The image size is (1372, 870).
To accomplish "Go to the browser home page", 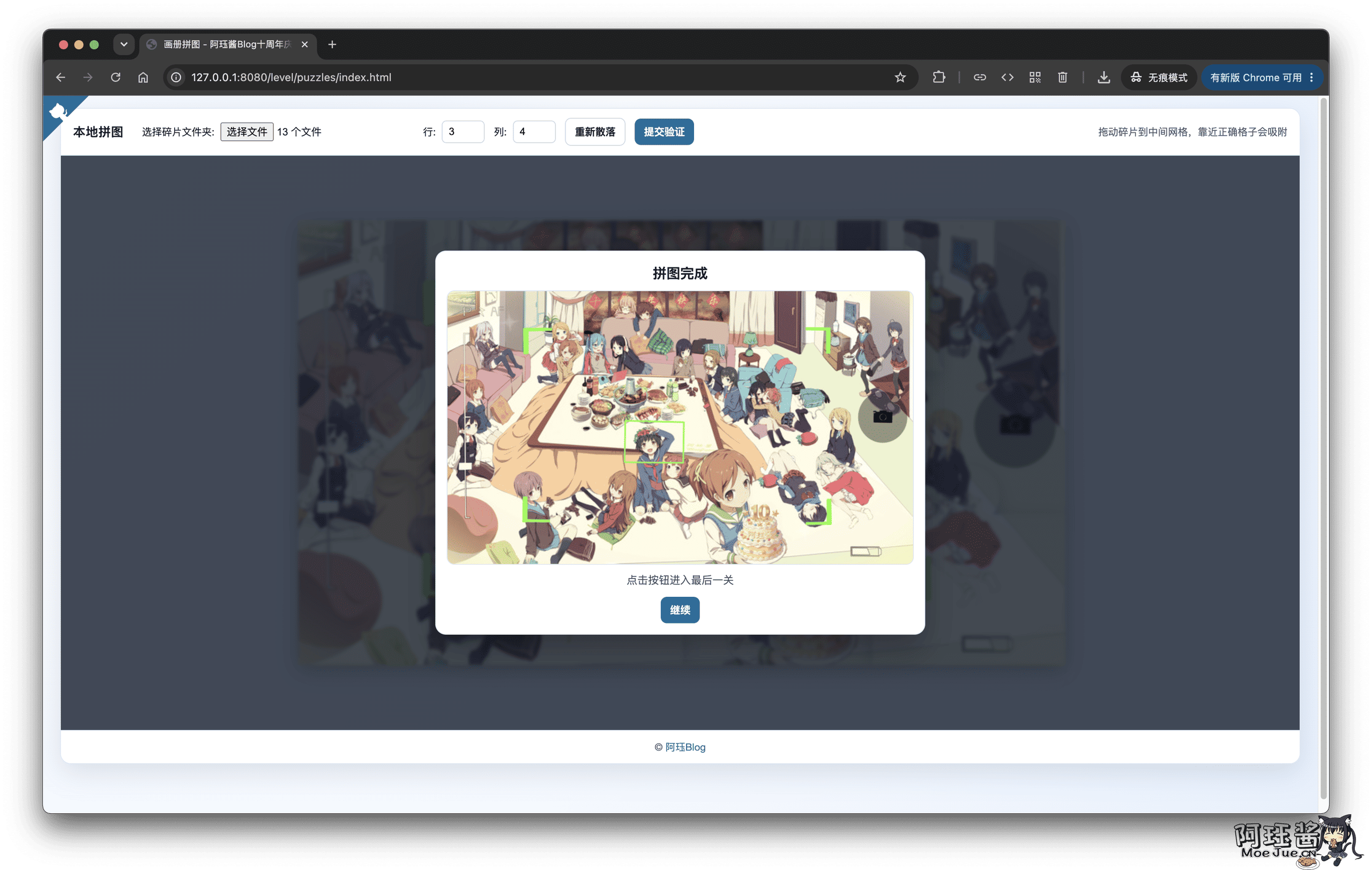I will [x=143, y=78].
